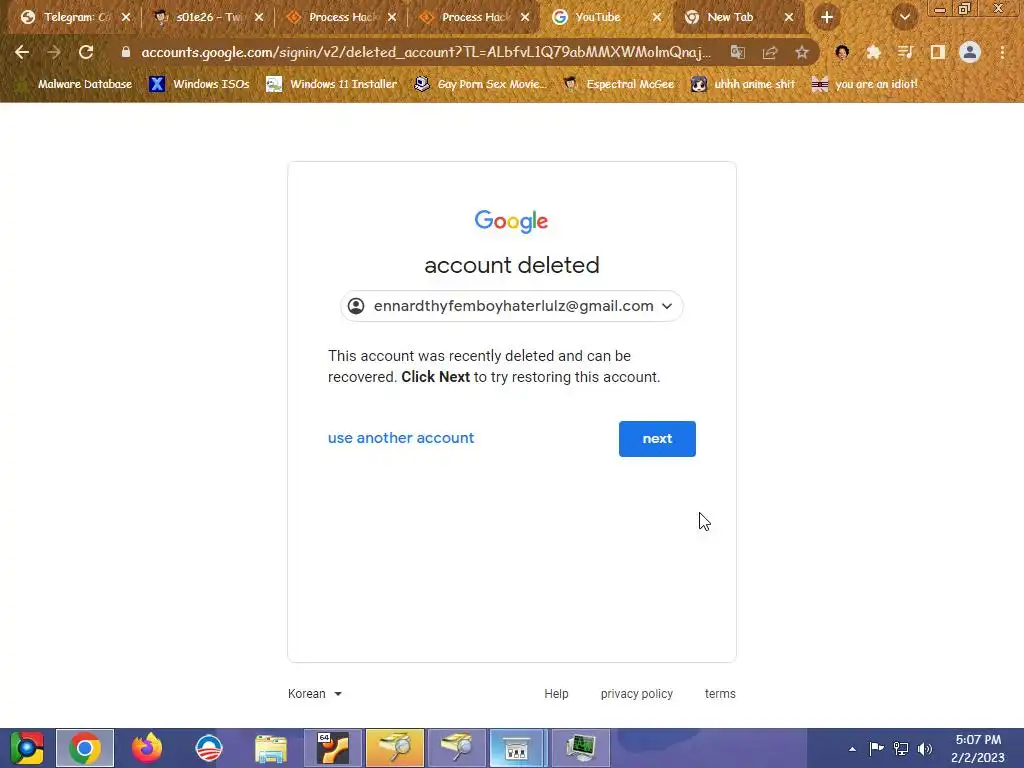Switch to the Telegram tab
This screenshot has height=768, width=1024.
pos(74,18)
